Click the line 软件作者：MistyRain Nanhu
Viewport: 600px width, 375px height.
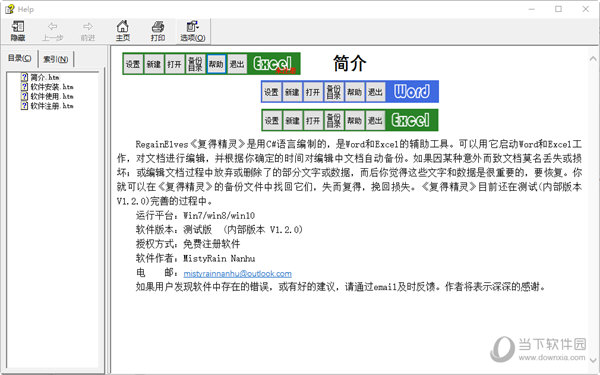click(x=195, y=258)
